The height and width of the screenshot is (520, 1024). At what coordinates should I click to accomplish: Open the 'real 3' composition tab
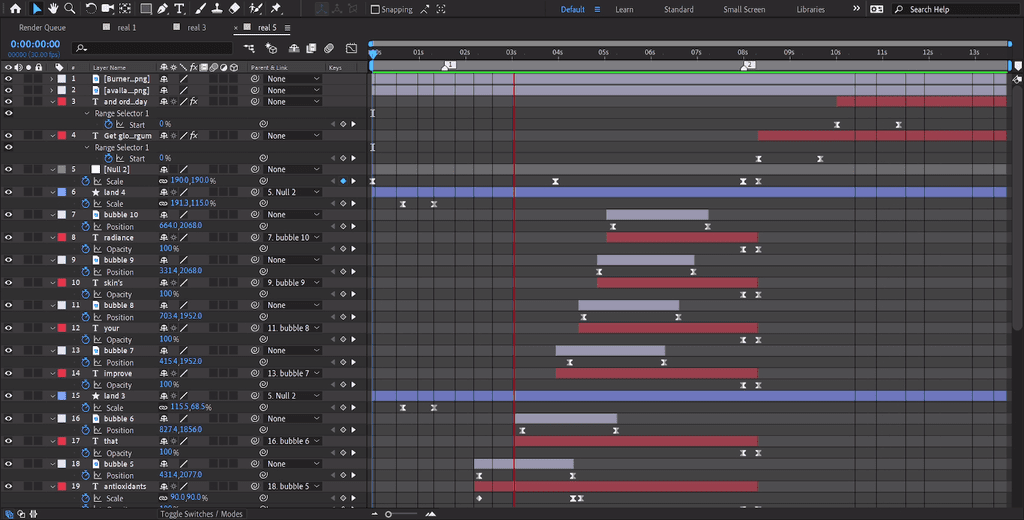196,28
